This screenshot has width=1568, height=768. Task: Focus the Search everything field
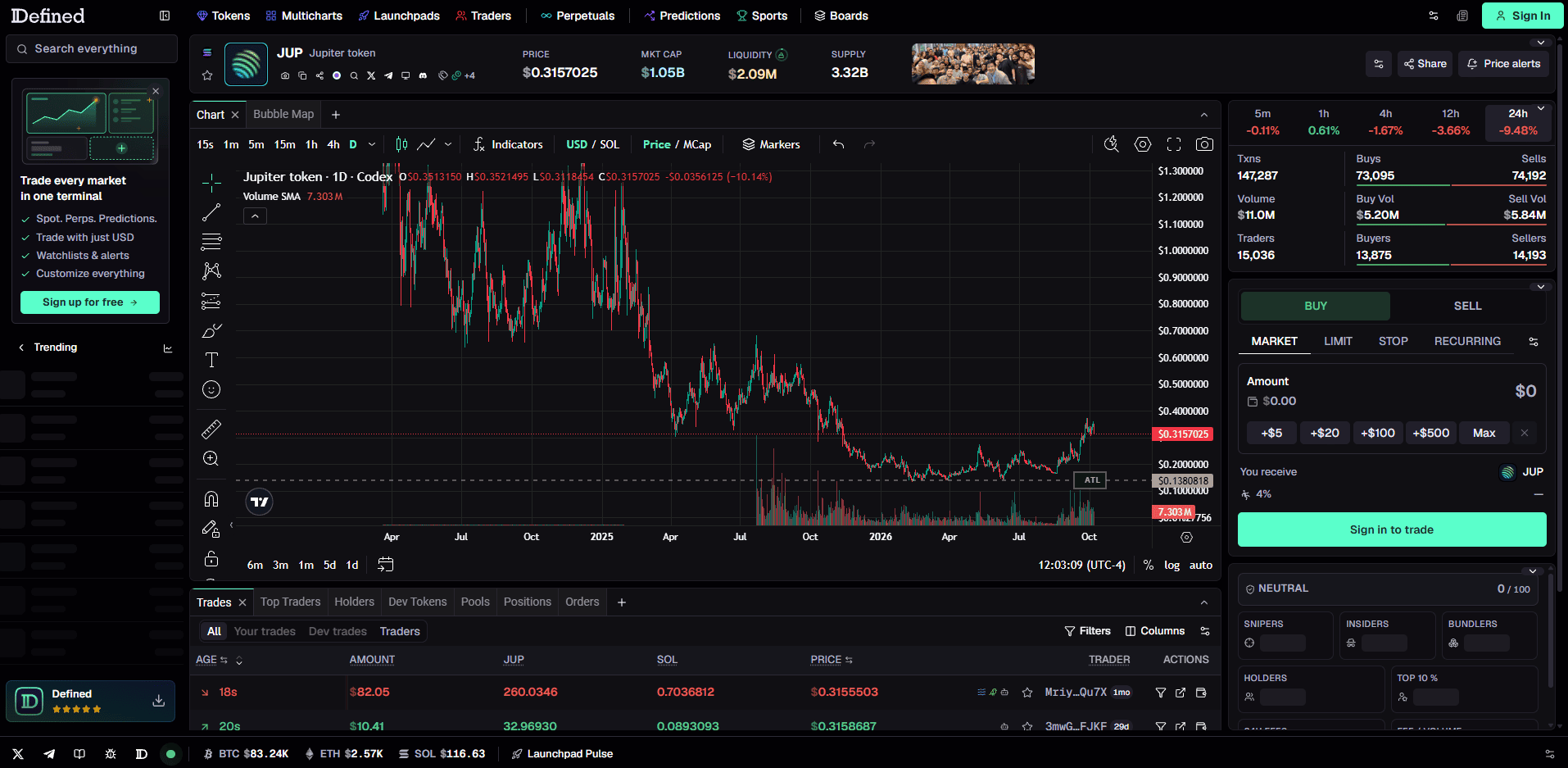pyautogui.click(x=92, y=48)
